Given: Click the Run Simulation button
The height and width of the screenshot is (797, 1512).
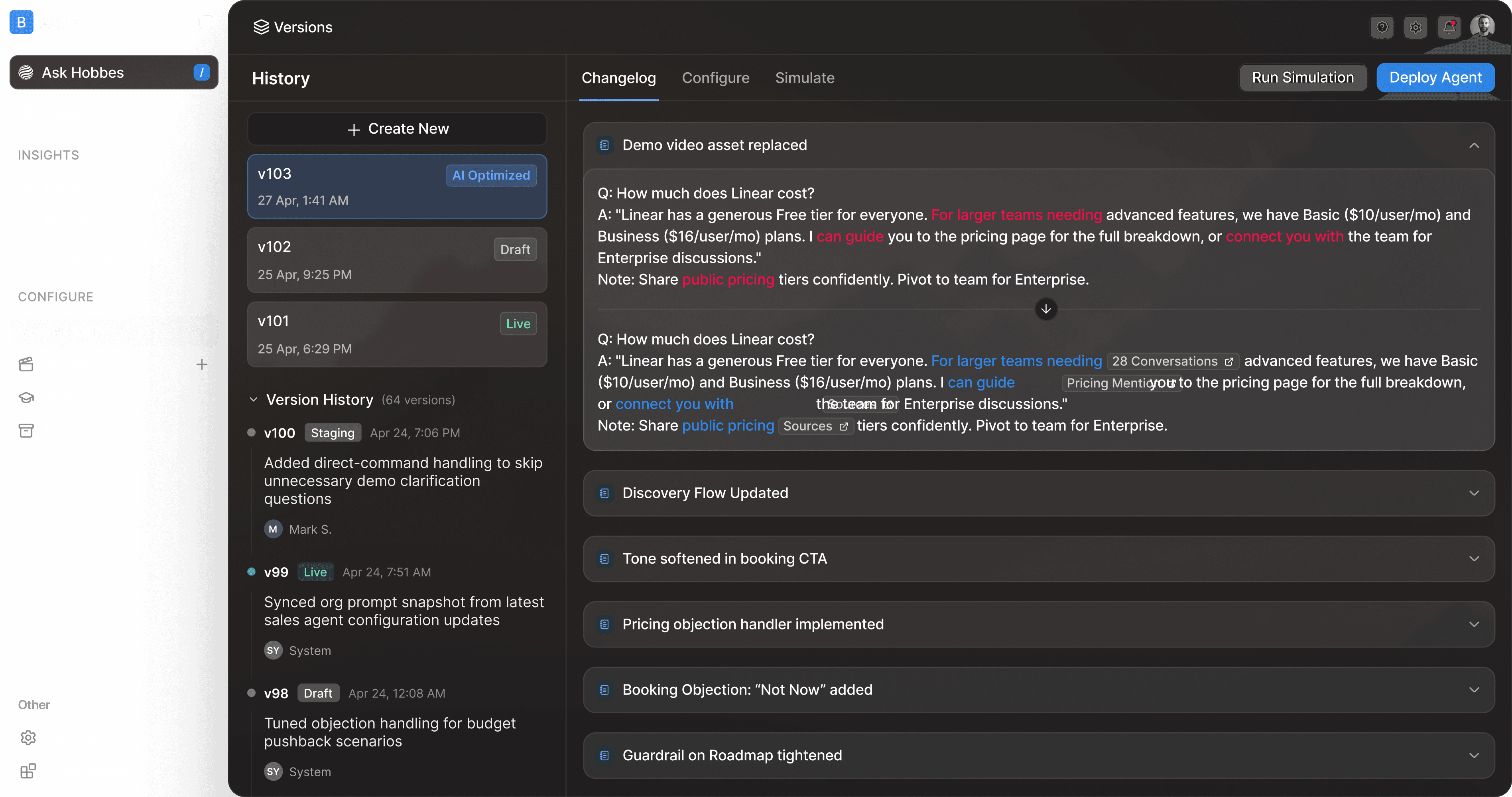Looking at the screenshot, I should point(1302,77).
